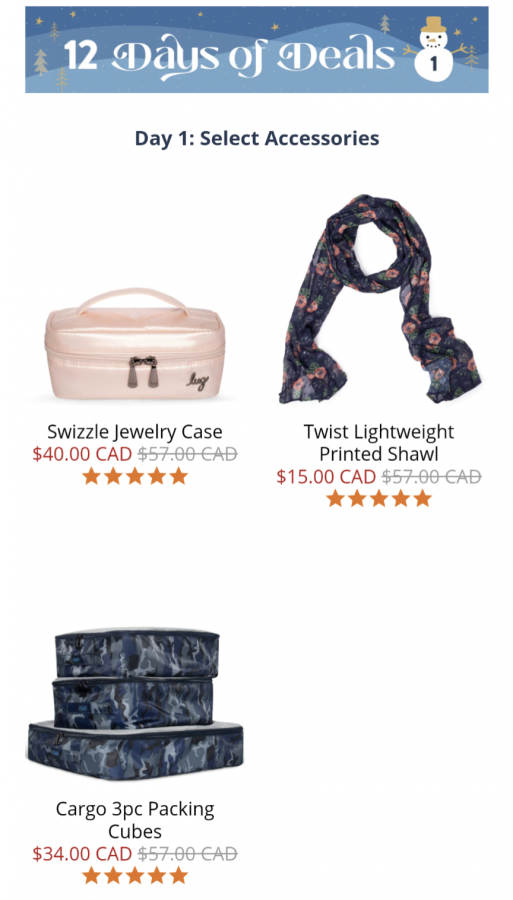View the packing cubes star rating
The height and width of the screenshot is (900, 513).
click(135, 876)
